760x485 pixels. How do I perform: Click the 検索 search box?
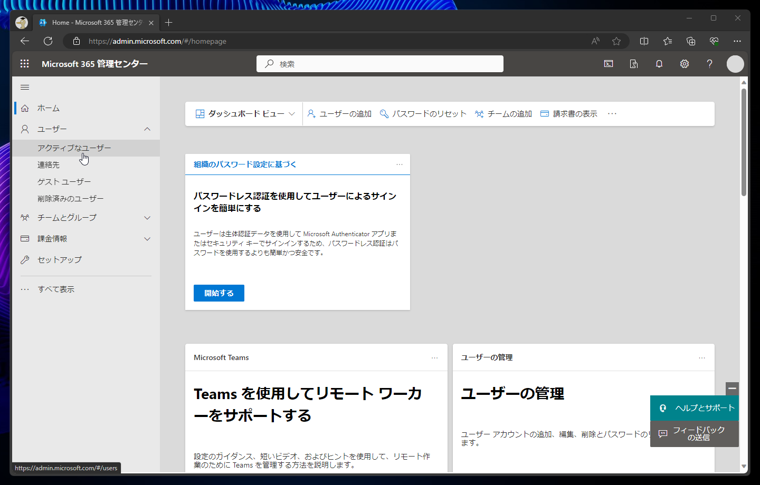point(380,64)
